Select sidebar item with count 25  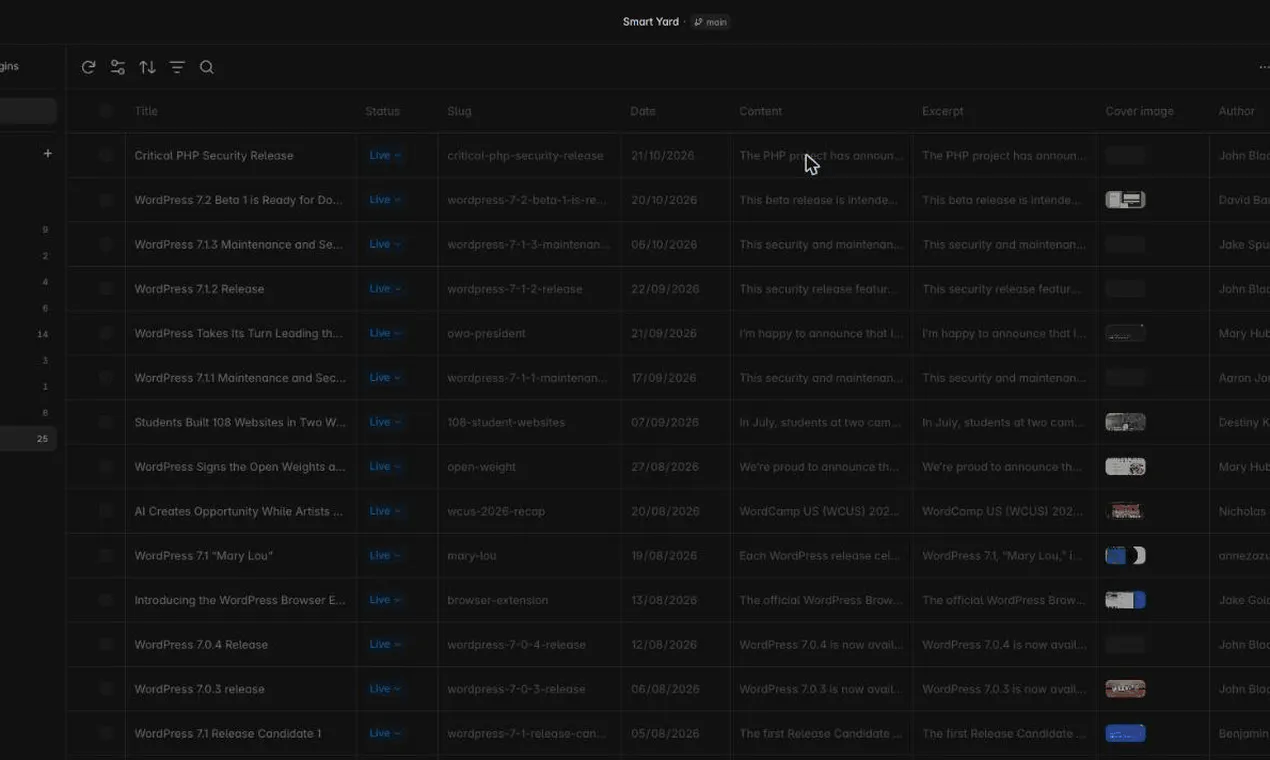28,438
